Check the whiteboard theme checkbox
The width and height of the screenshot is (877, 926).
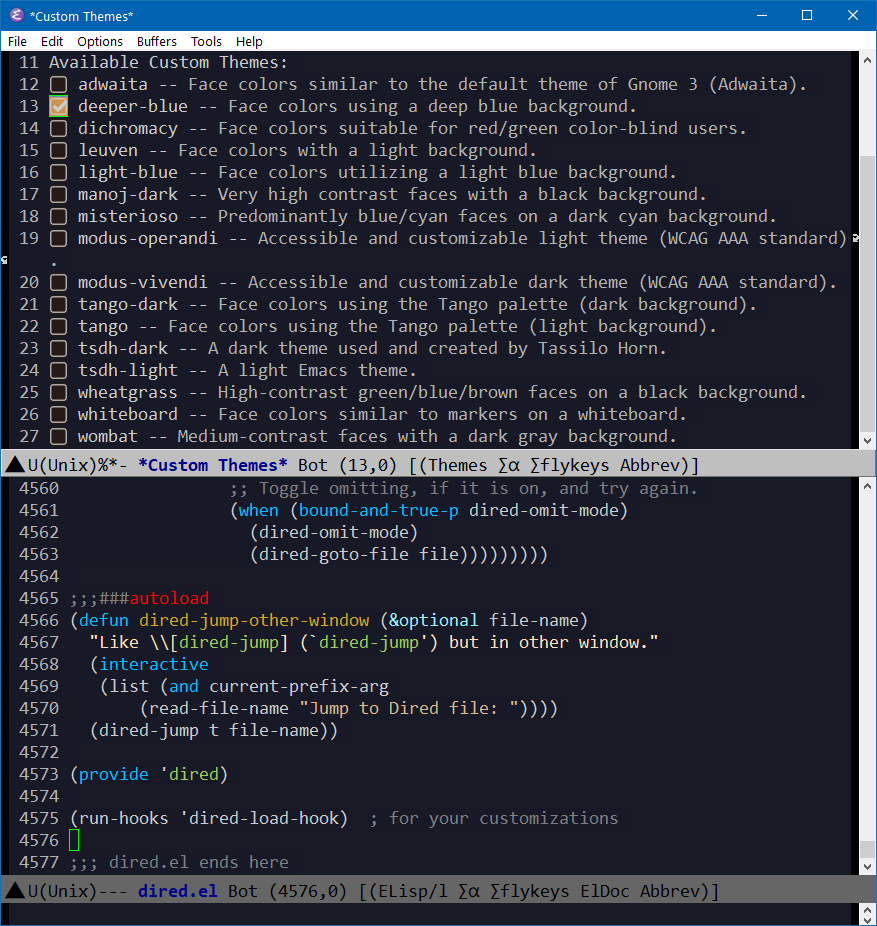pos(58,415)
